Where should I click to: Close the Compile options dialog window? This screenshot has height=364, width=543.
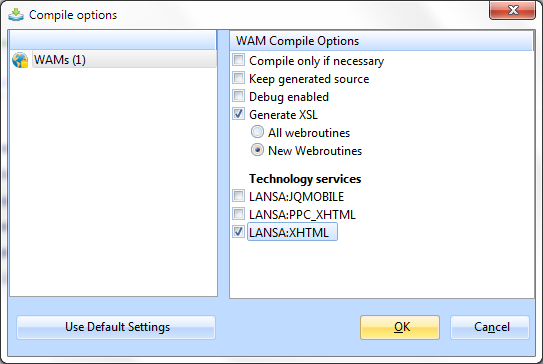pyautogui.click(x=513, y=10)
